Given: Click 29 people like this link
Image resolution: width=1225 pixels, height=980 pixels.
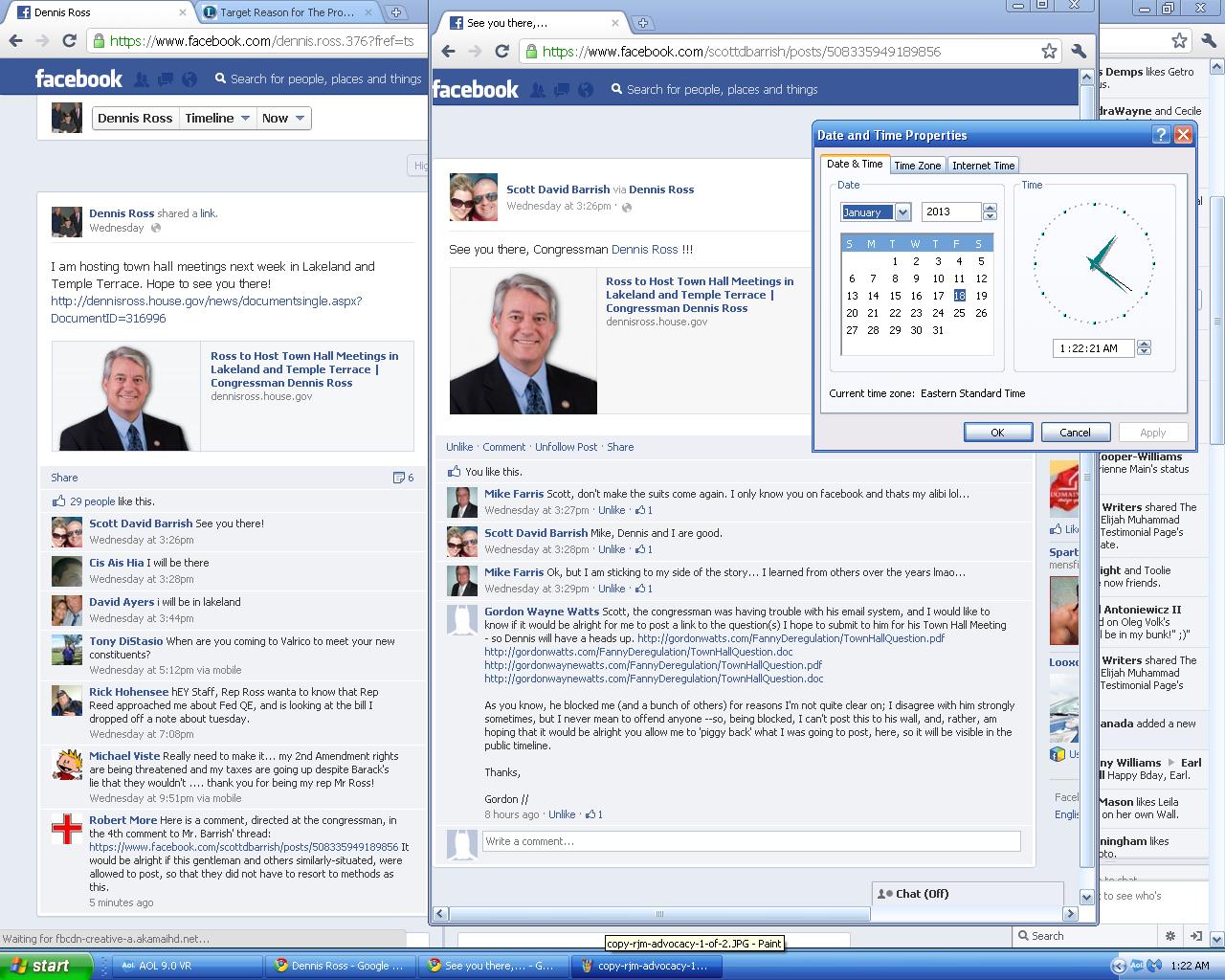Looking at the screenshot, I should 92,501.
